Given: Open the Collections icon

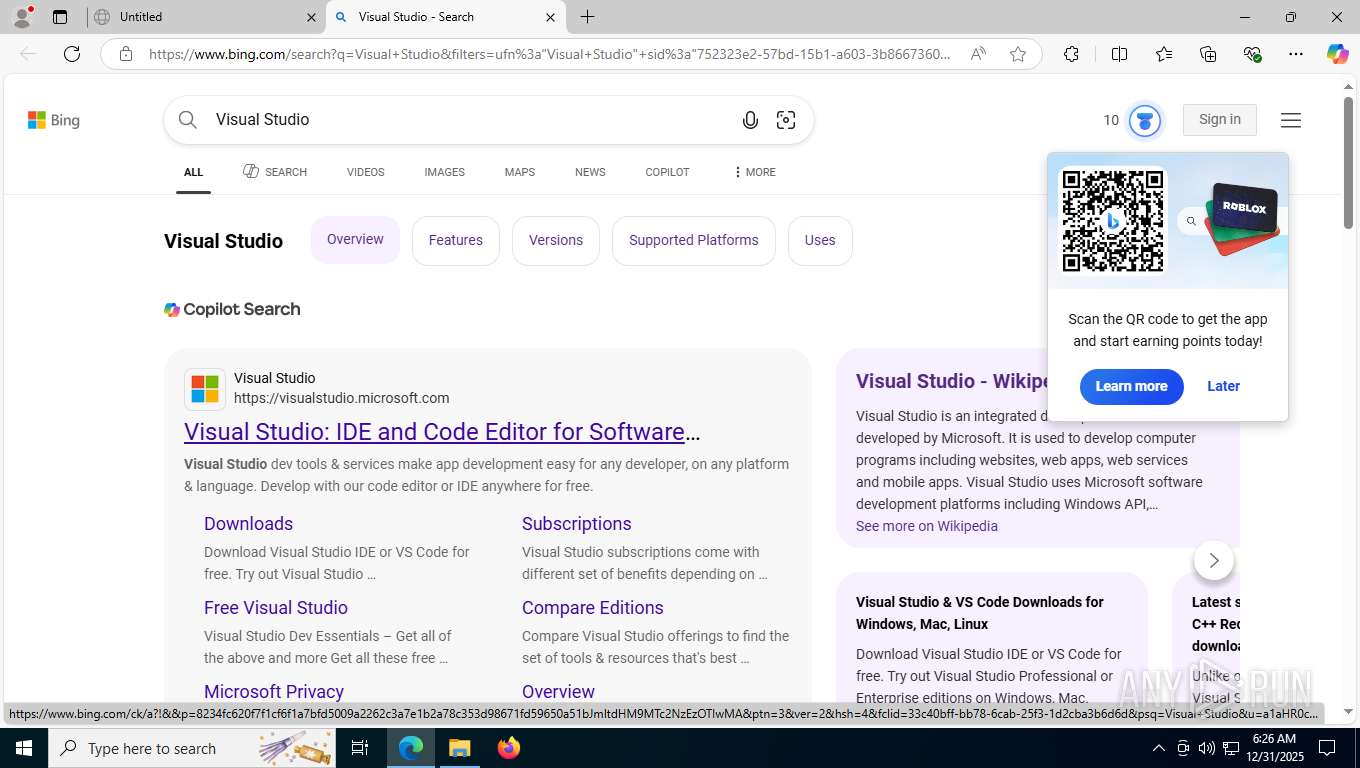Looking at the screenshot, I should (x=1208, y=54).
